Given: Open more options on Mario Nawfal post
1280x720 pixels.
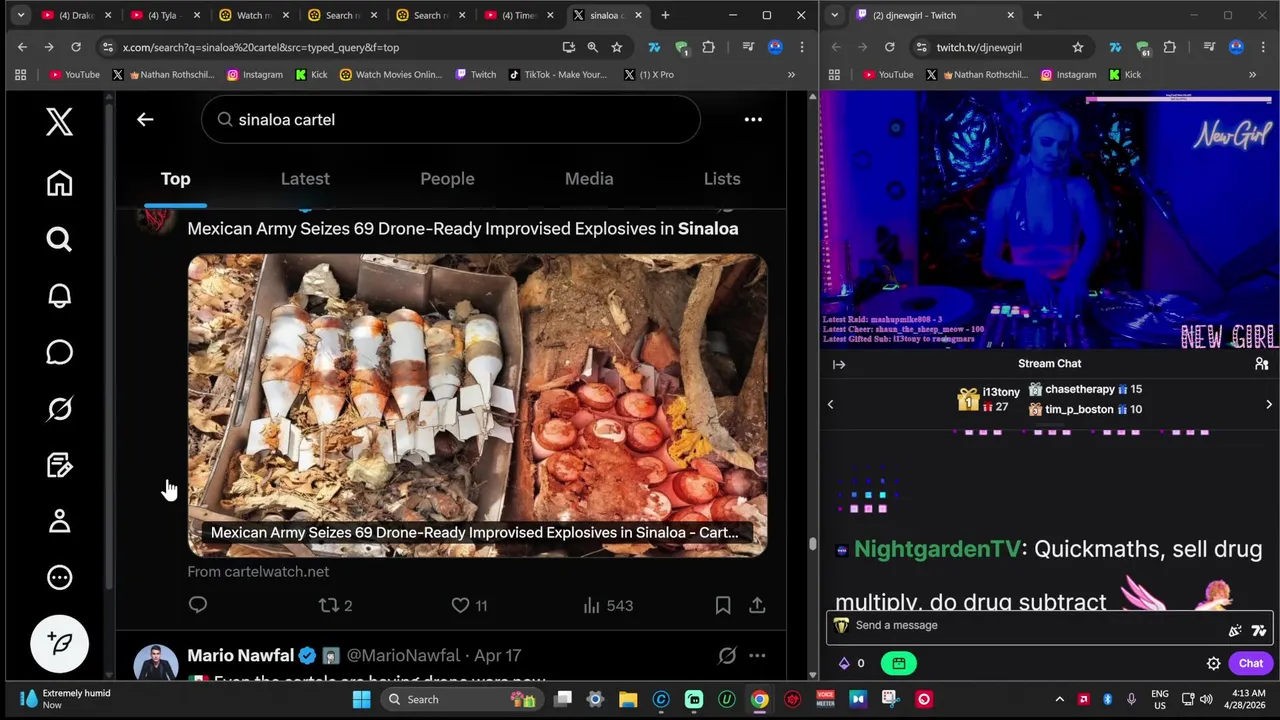Looking at the screenshot, I should (x=757, y=656).
